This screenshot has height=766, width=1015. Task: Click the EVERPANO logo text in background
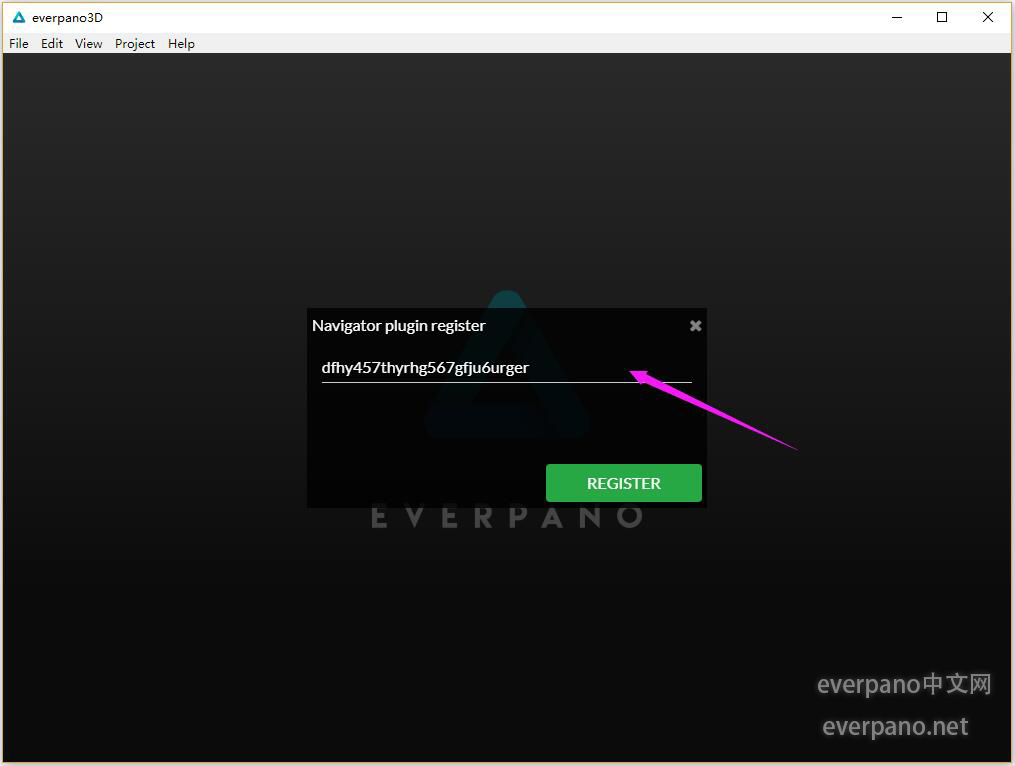[x=507, y=518]
